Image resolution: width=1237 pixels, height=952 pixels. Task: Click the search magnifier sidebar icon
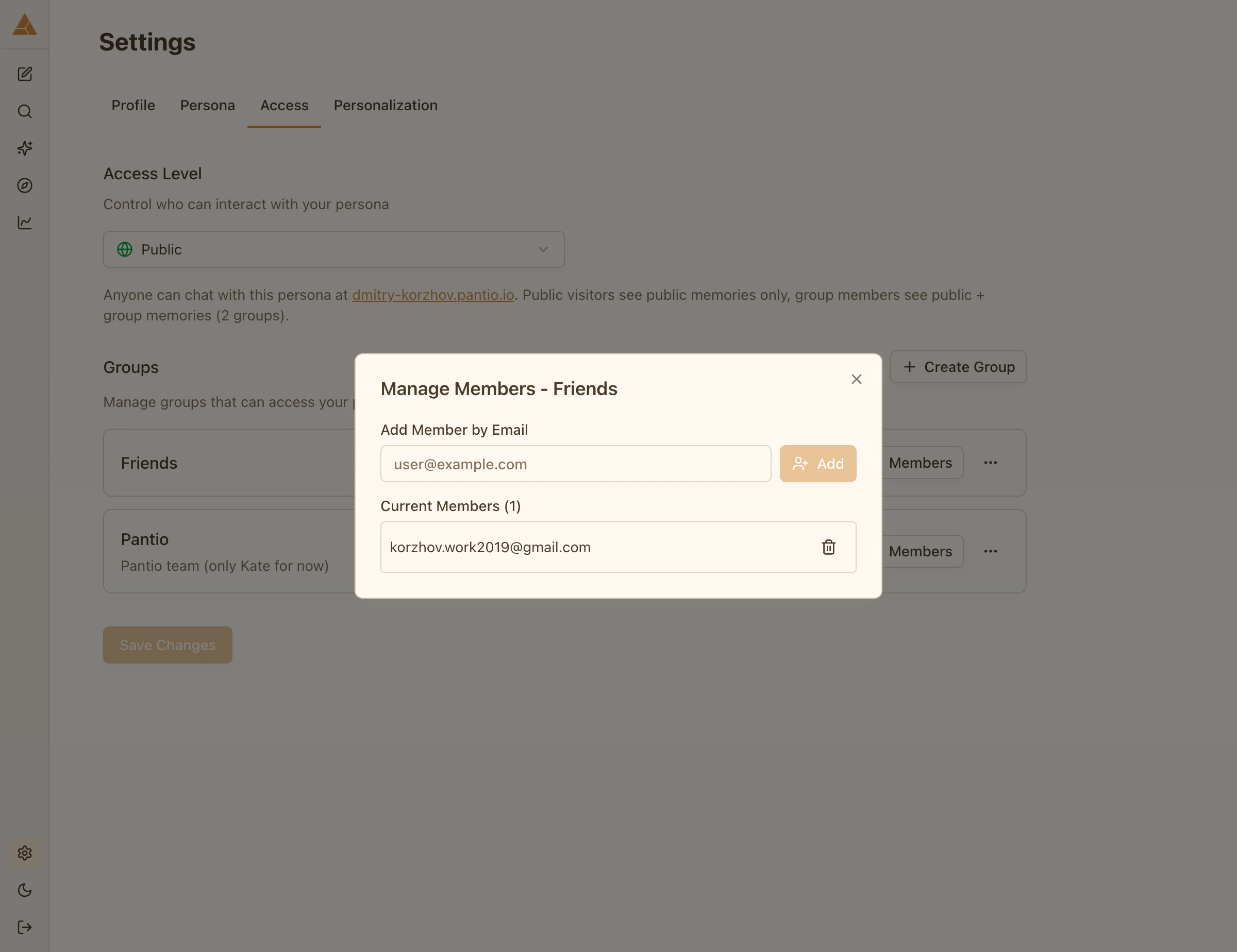(24, 111)
